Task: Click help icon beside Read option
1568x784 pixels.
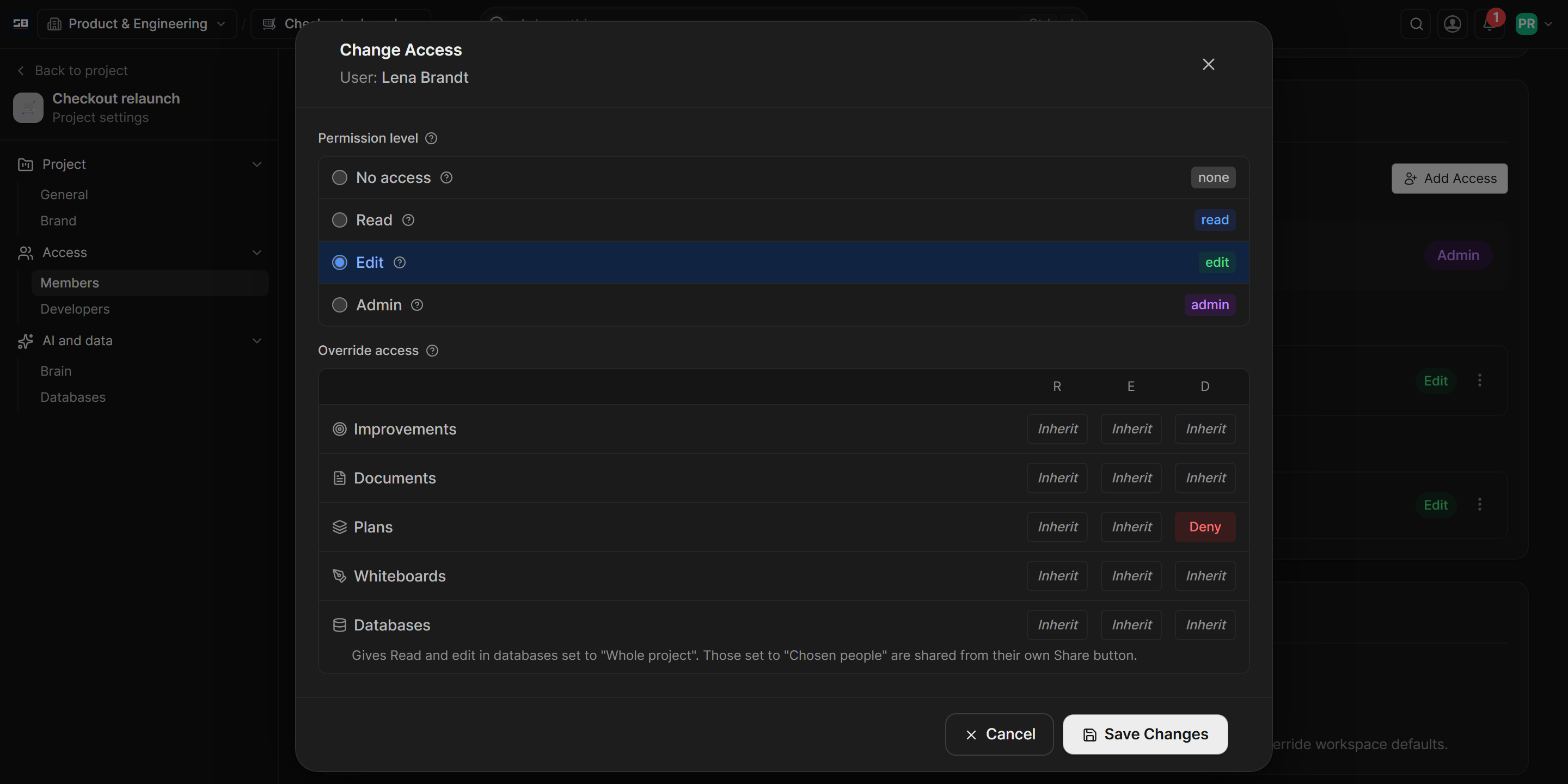Action: tap(408, 220)
